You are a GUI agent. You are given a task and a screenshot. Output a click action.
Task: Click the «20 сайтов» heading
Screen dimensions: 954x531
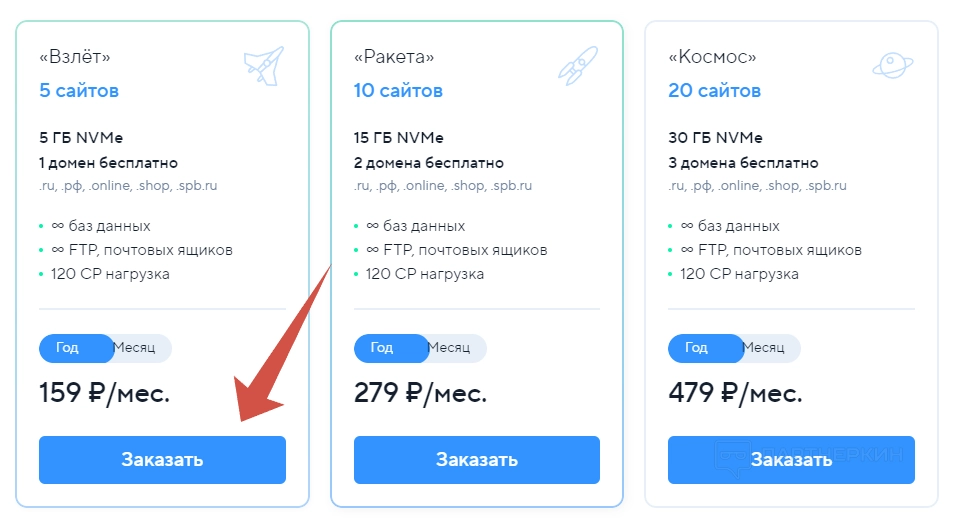(714, 91)
